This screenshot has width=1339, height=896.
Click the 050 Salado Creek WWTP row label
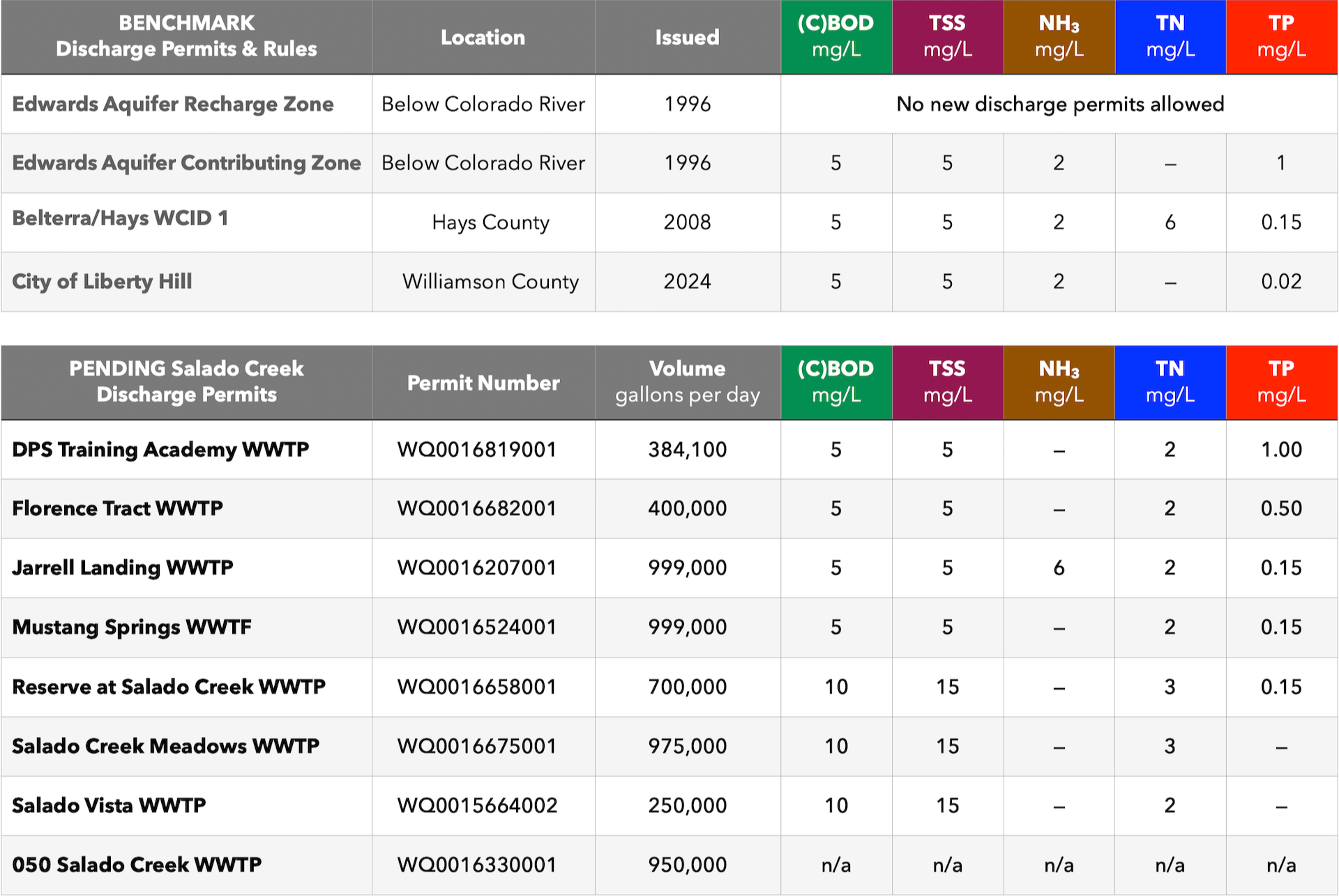coord(137,865)
